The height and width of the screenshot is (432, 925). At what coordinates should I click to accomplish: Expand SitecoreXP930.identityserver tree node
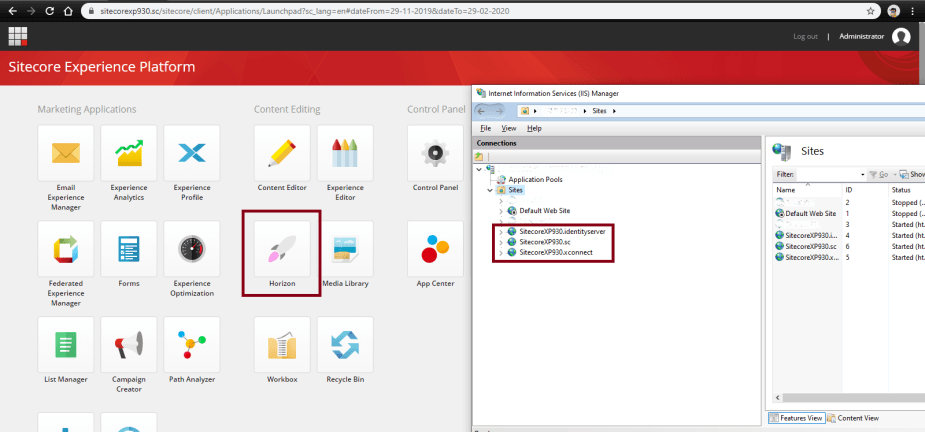(501, 231)
